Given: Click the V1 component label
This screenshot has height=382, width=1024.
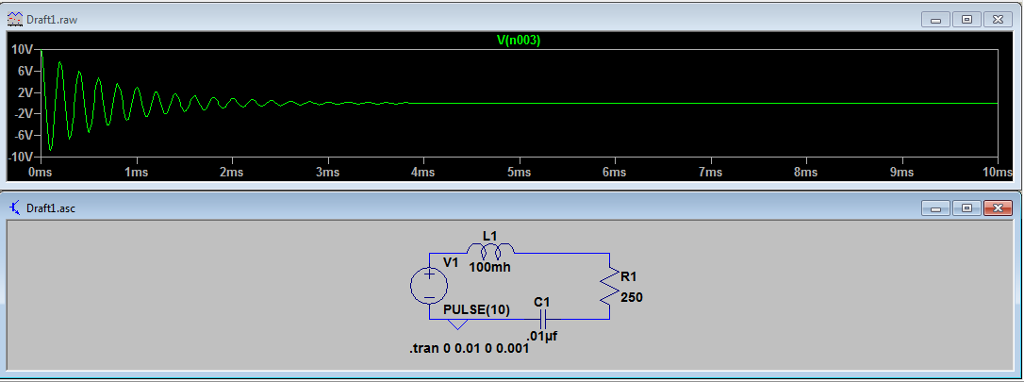Looking at the screenshot, I should pos(451,262).
